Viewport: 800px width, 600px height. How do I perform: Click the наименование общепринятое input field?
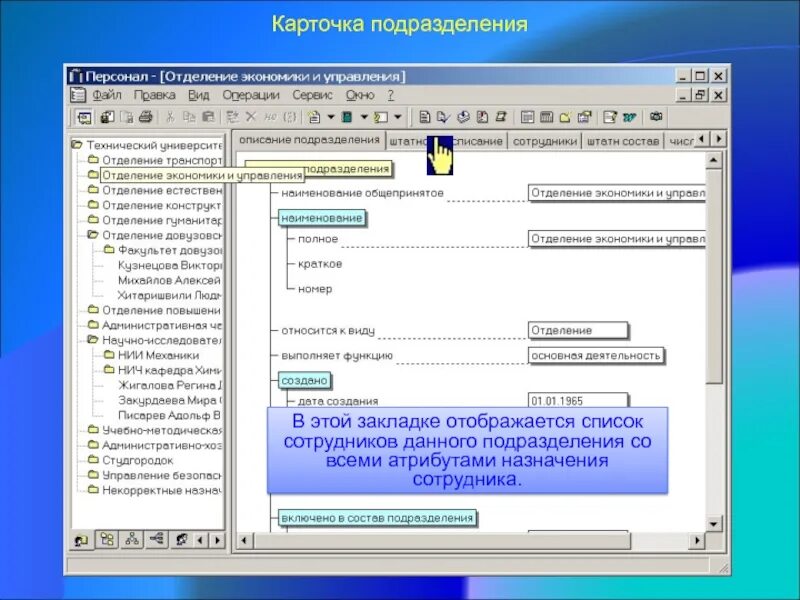pyautogui.click(x=617, y=193)
